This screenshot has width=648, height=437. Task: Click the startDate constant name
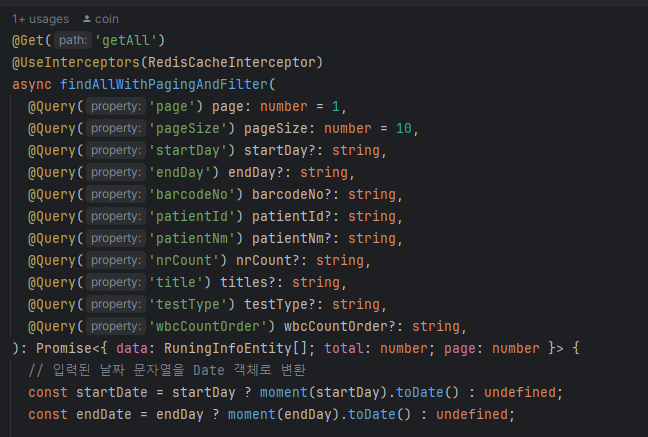click(112, 392)
